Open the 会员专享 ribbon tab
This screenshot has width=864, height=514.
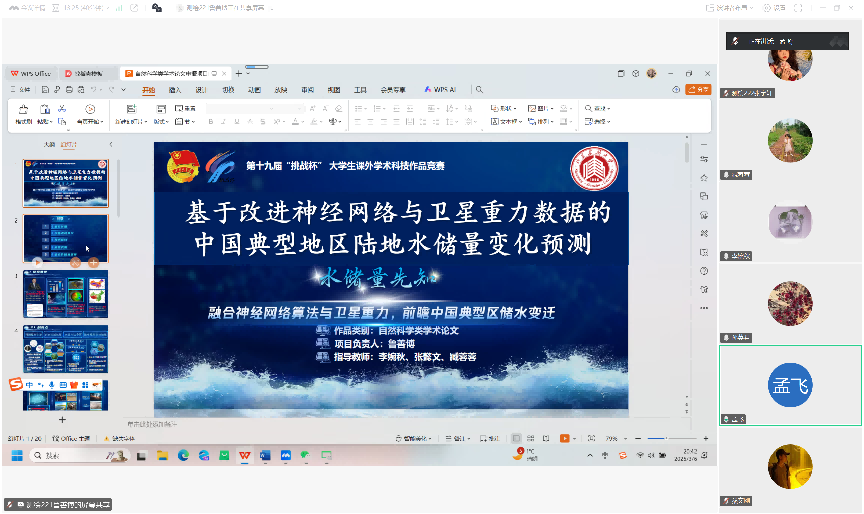pyautogui.click(x=393, y=90)
